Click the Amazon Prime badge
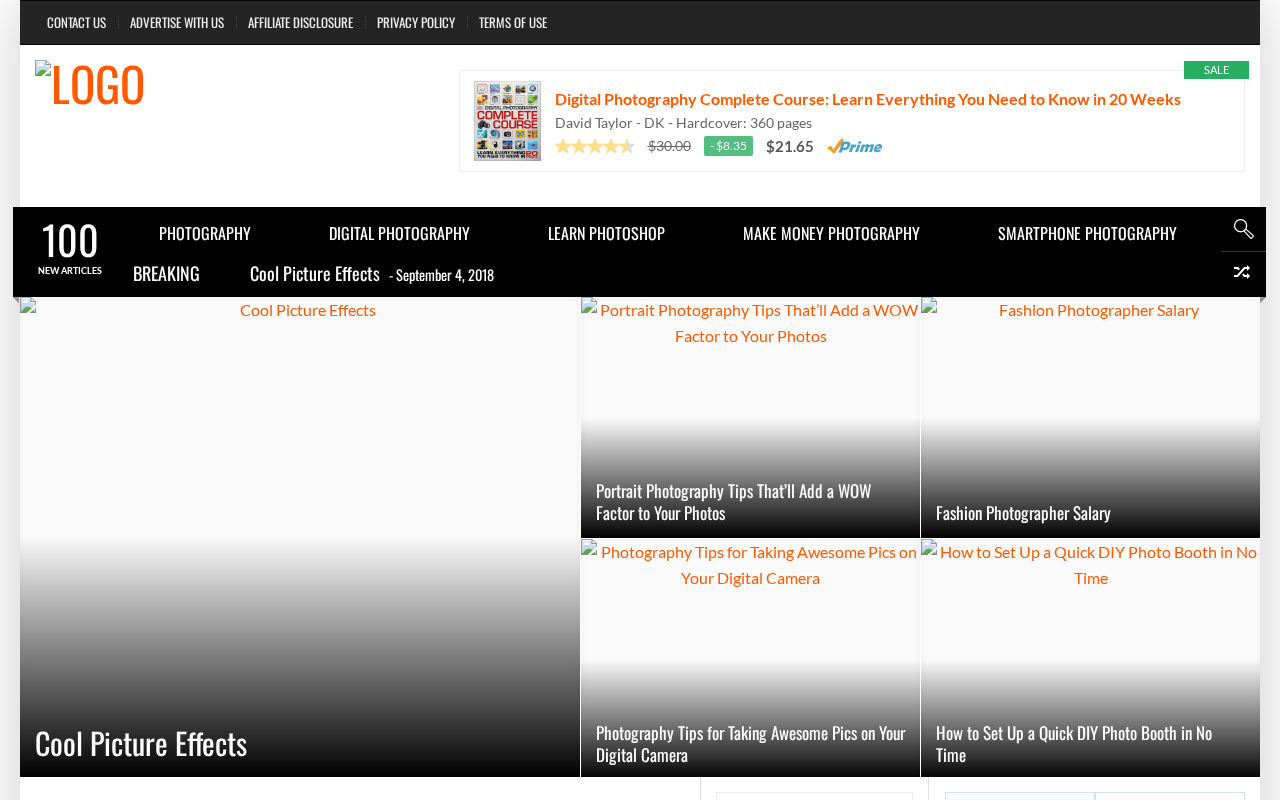The height and width of the screenshot is (800, 1280). click(x=855, y=146)
